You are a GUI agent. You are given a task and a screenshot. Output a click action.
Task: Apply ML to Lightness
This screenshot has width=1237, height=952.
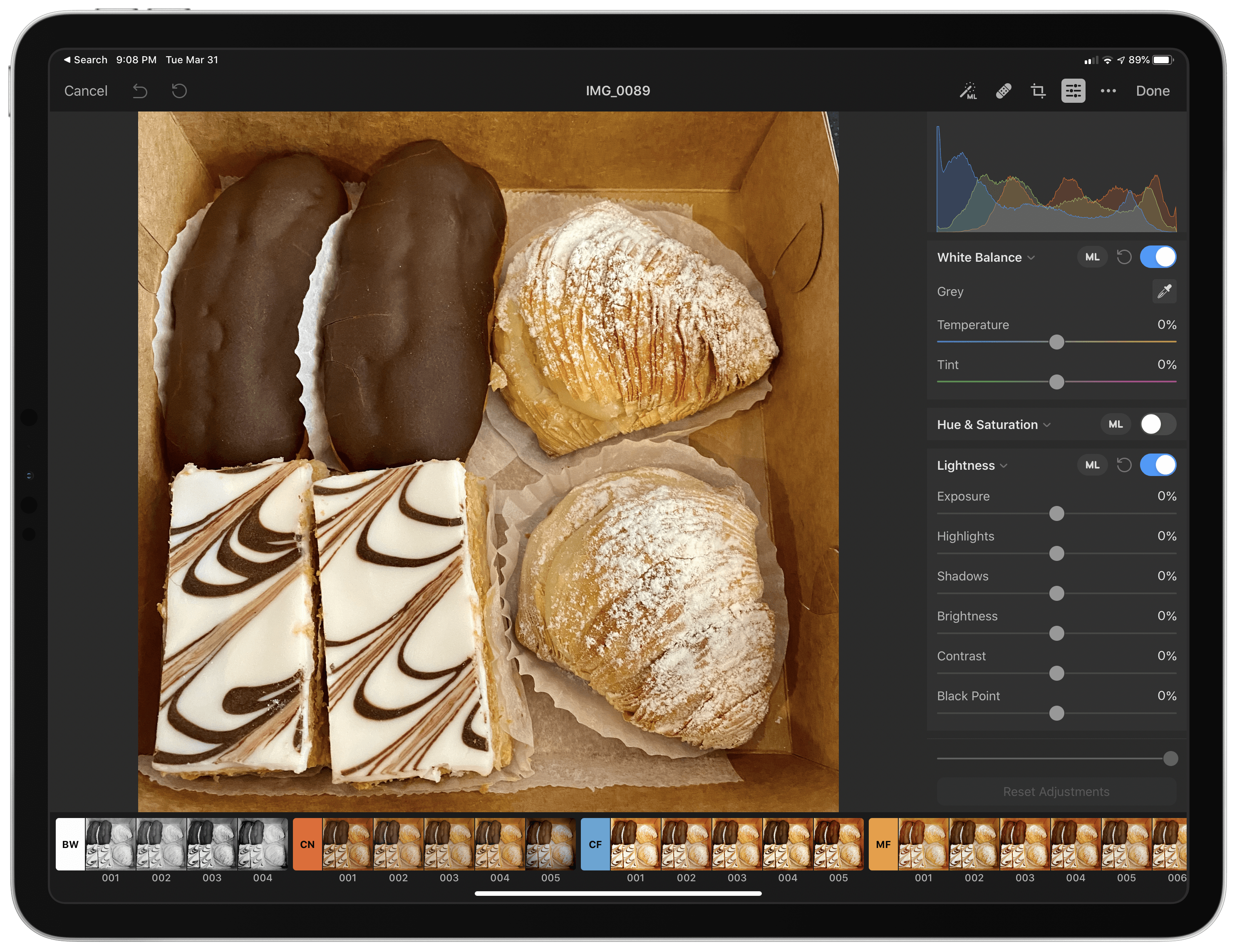tap(1092, 465)
